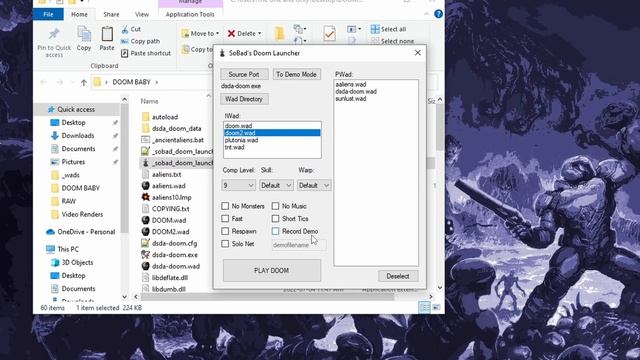Screen dimensions: 640x360
Task: Enable the Short Tics checkbox
Action: (x=276, y=218)
